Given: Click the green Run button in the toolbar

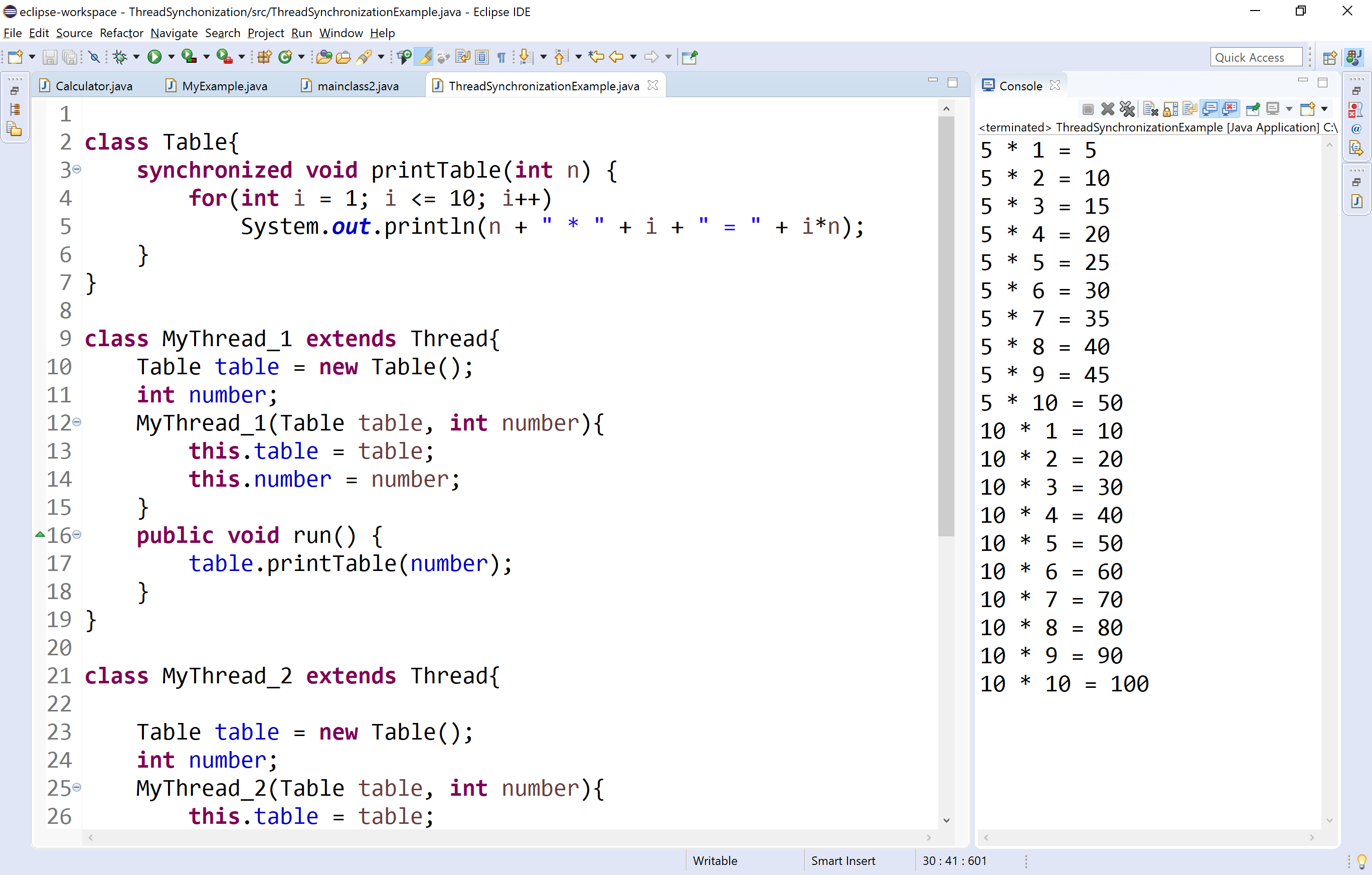Looking at the screenshot, I should [x=154, y=56].
